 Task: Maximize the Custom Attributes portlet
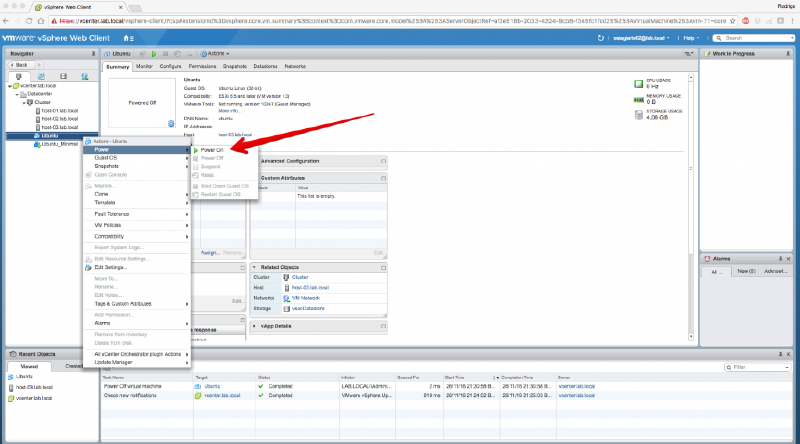pyautogui.click(x=383, y=178)
